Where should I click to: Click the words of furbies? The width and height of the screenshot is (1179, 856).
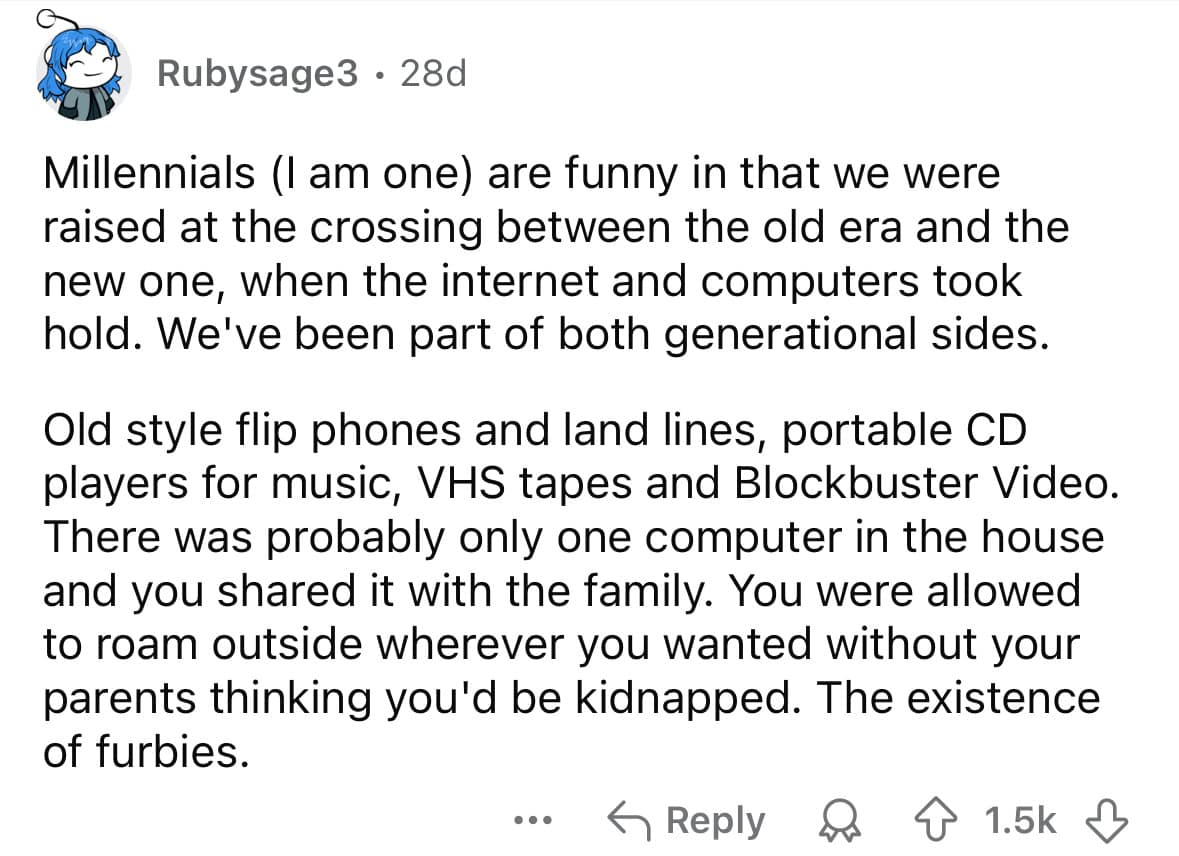[x=146, y=751]
